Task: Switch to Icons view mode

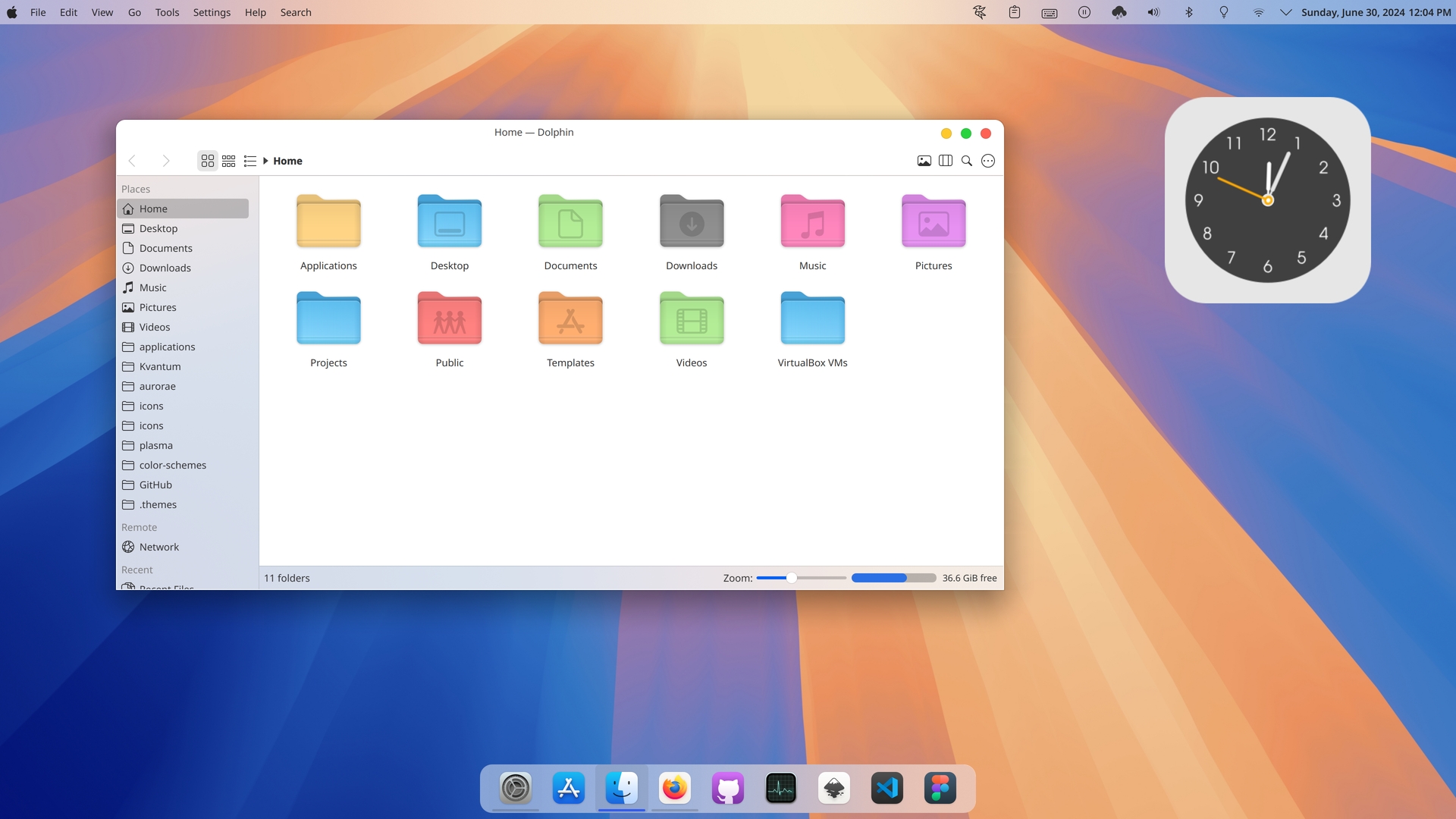Action: (207, 161)
